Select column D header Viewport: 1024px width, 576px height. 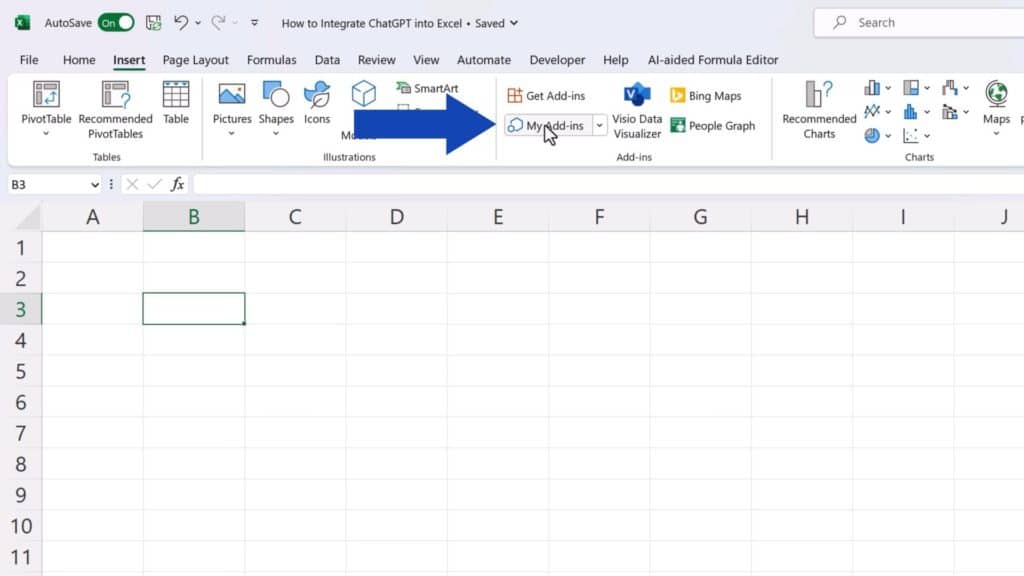[x=396, y=217]
